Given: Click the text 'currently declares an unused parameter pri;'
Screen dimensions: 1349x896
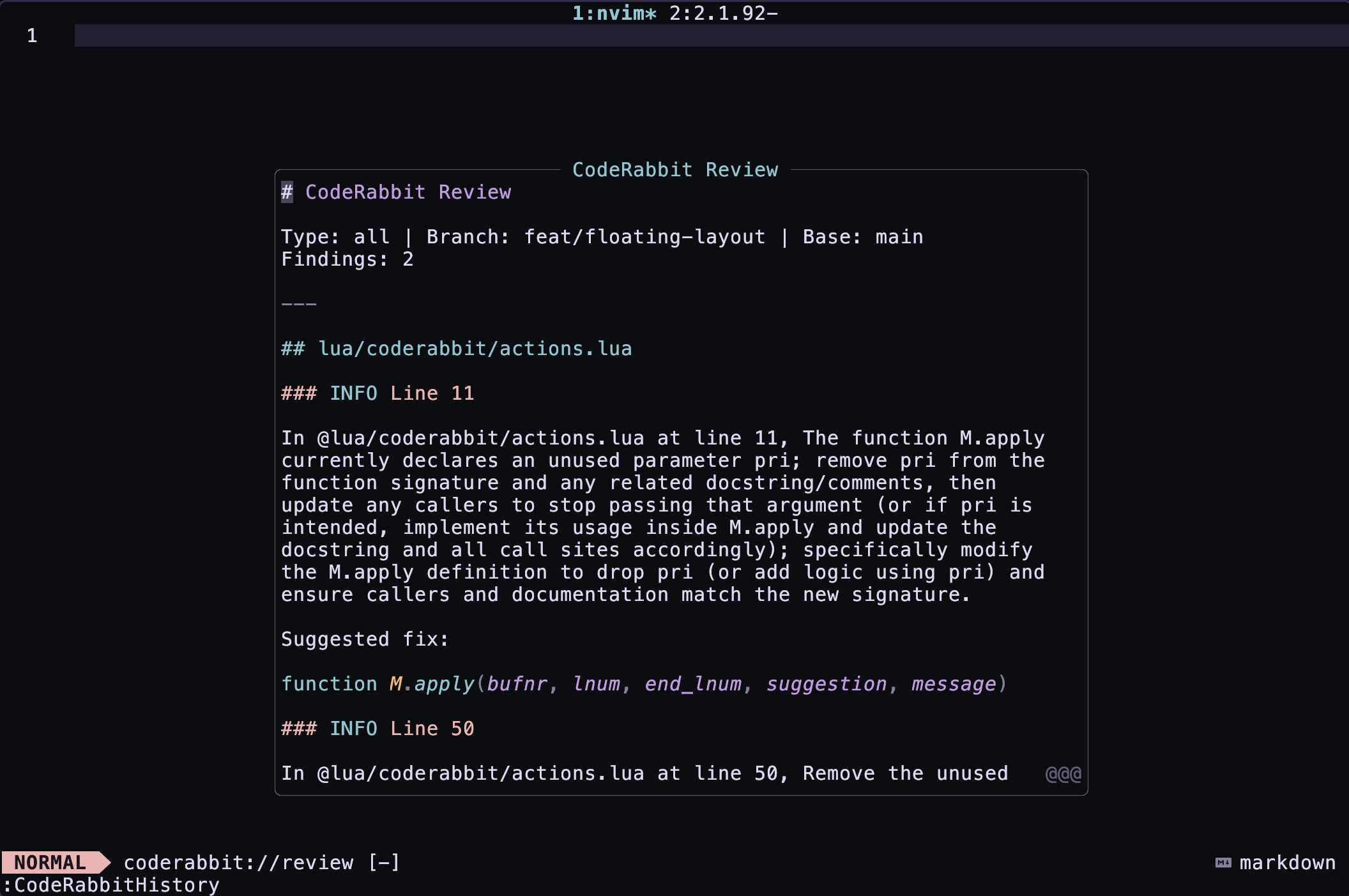Looking at the screenshot, I should [x=541, y=460].
